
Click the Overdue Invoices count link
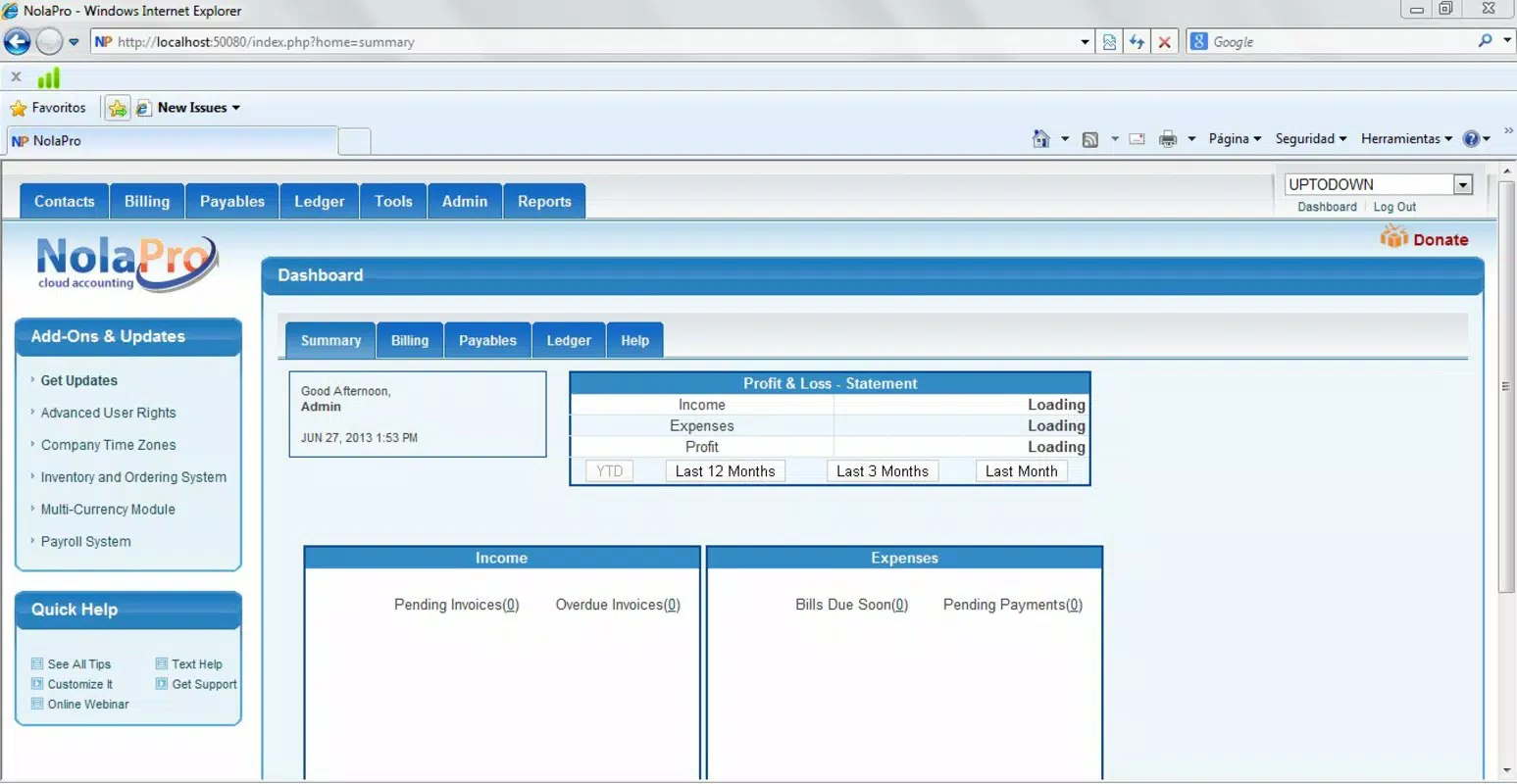point(672,605)
